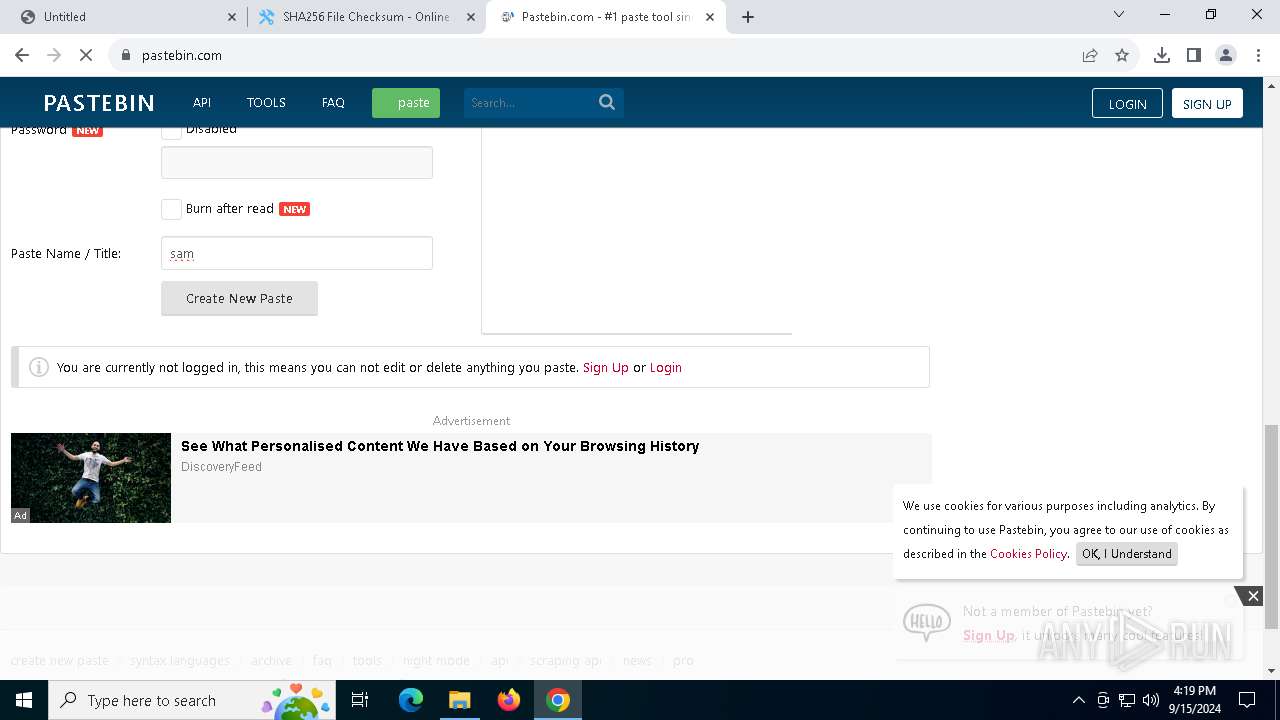Close the Pastebin.com tab
The image size is (1280, 720).
710,16
